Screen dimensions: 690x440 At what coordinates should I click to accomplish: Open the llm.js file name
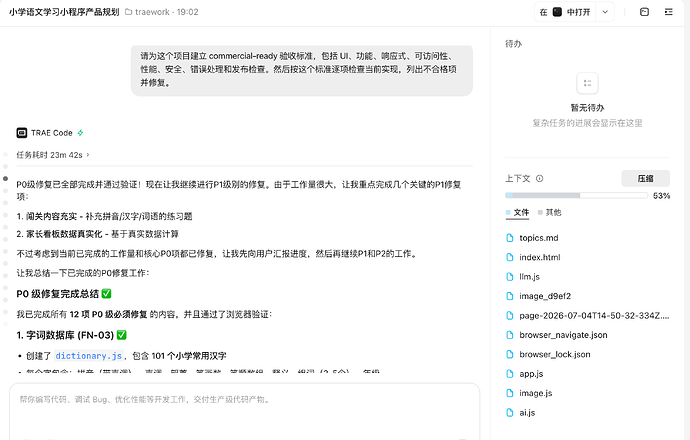[x=529, y=277]
